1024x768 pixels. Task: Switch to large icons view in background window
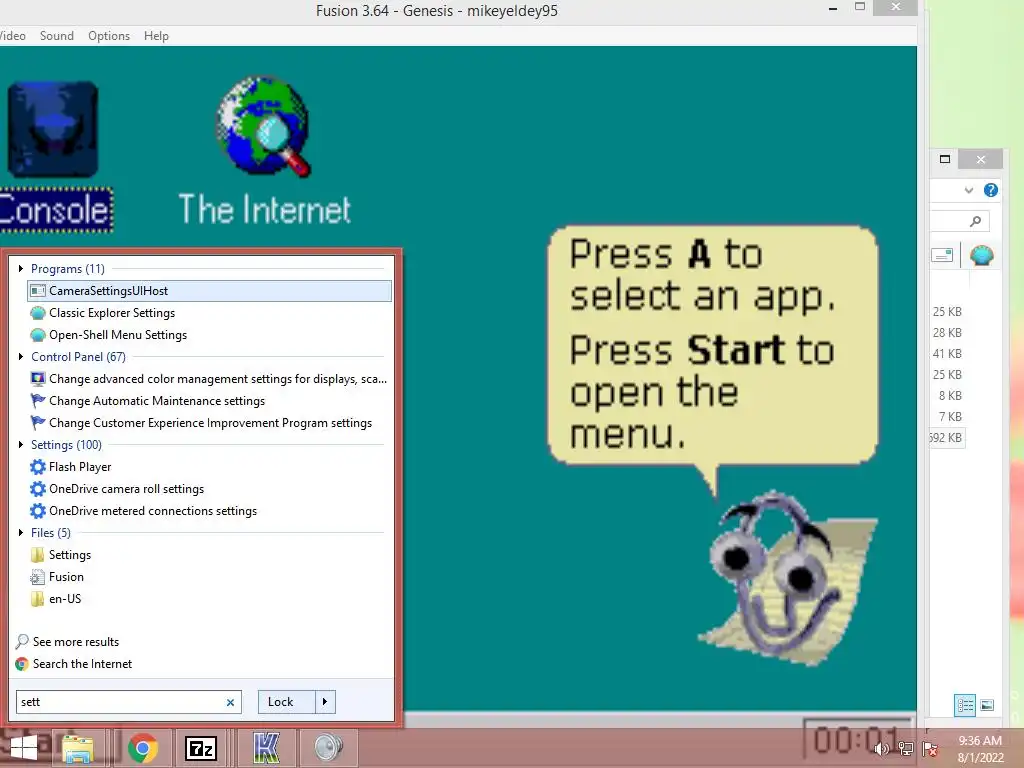point(987,705)
